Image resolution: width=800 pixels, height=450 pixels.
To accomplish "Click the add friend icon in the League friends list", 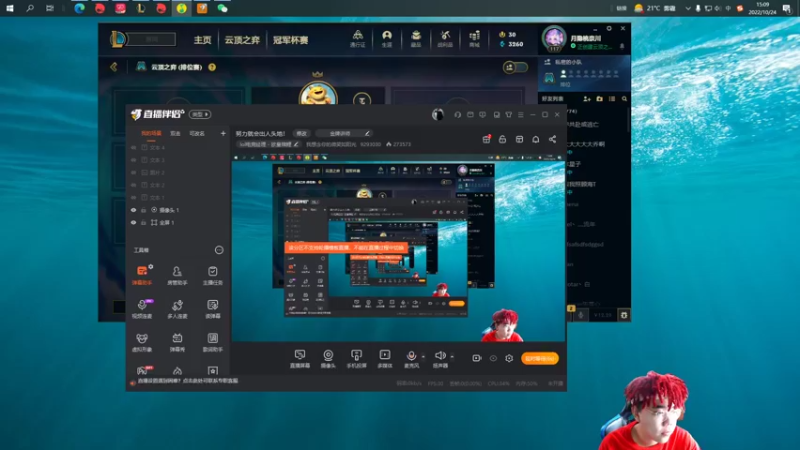I will (587, 98).
